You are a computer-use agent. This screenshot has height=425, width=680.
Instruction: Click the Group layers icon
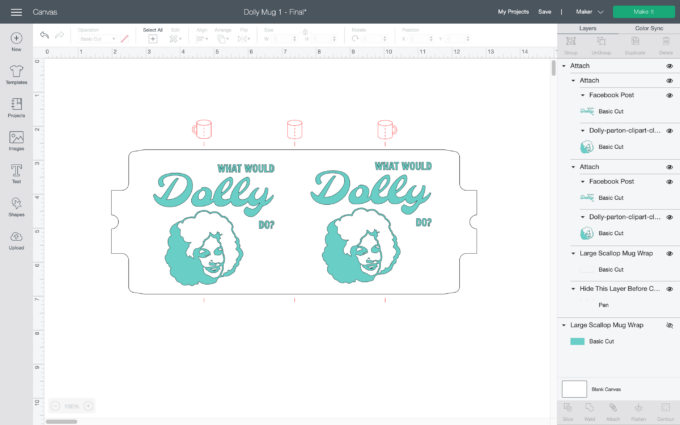click(571, 41)
